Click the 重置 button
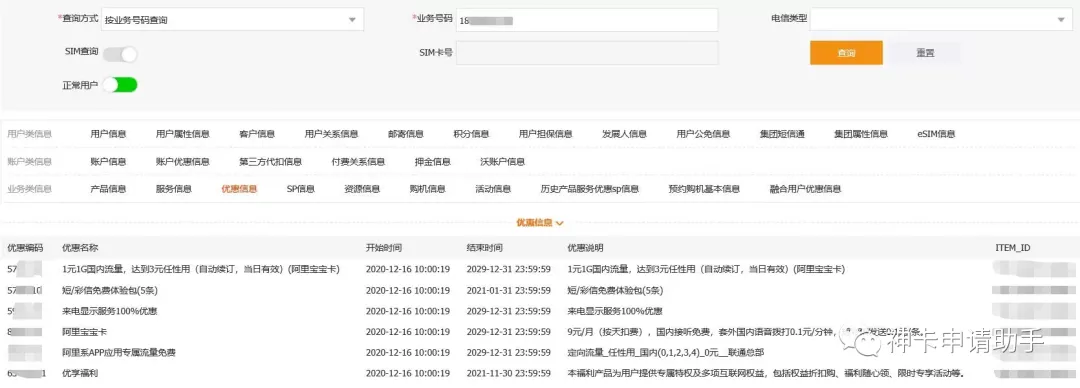The height and width of the screenshot is (388, 1080). tap(925, 53)
